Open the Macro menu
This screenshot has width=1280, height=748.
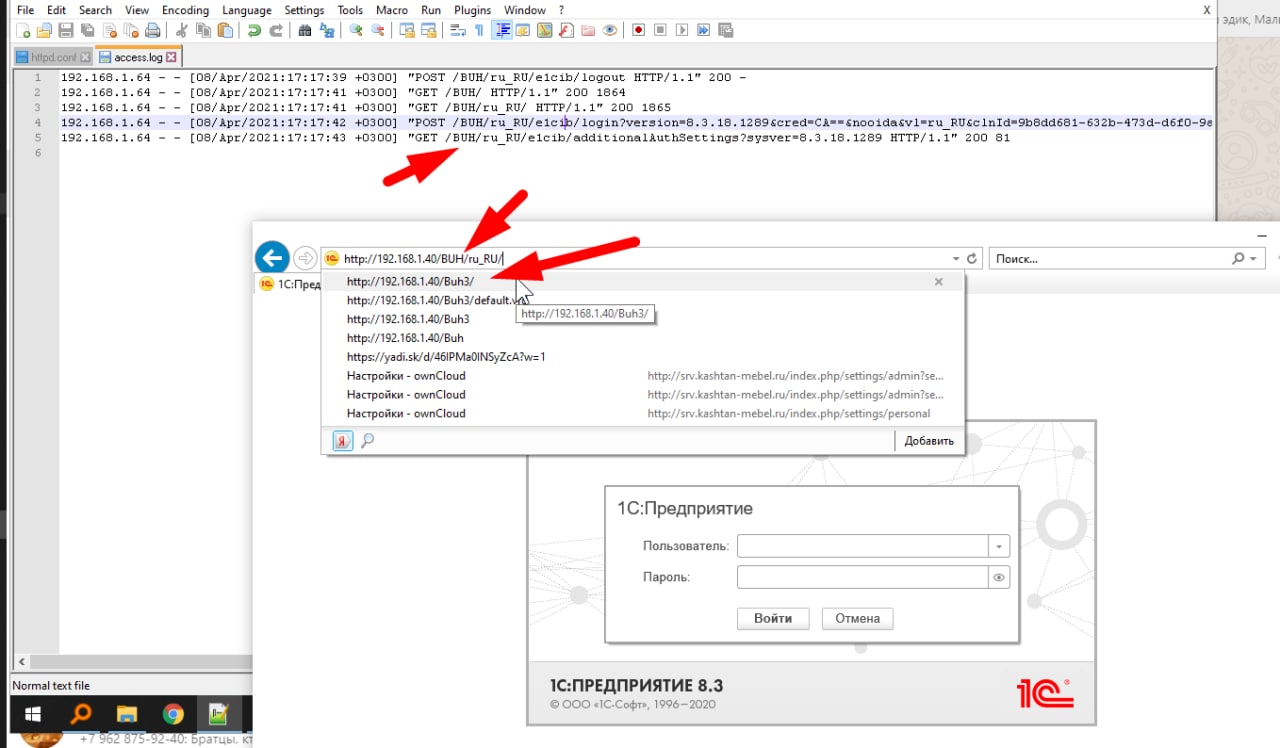coord(391,10)
